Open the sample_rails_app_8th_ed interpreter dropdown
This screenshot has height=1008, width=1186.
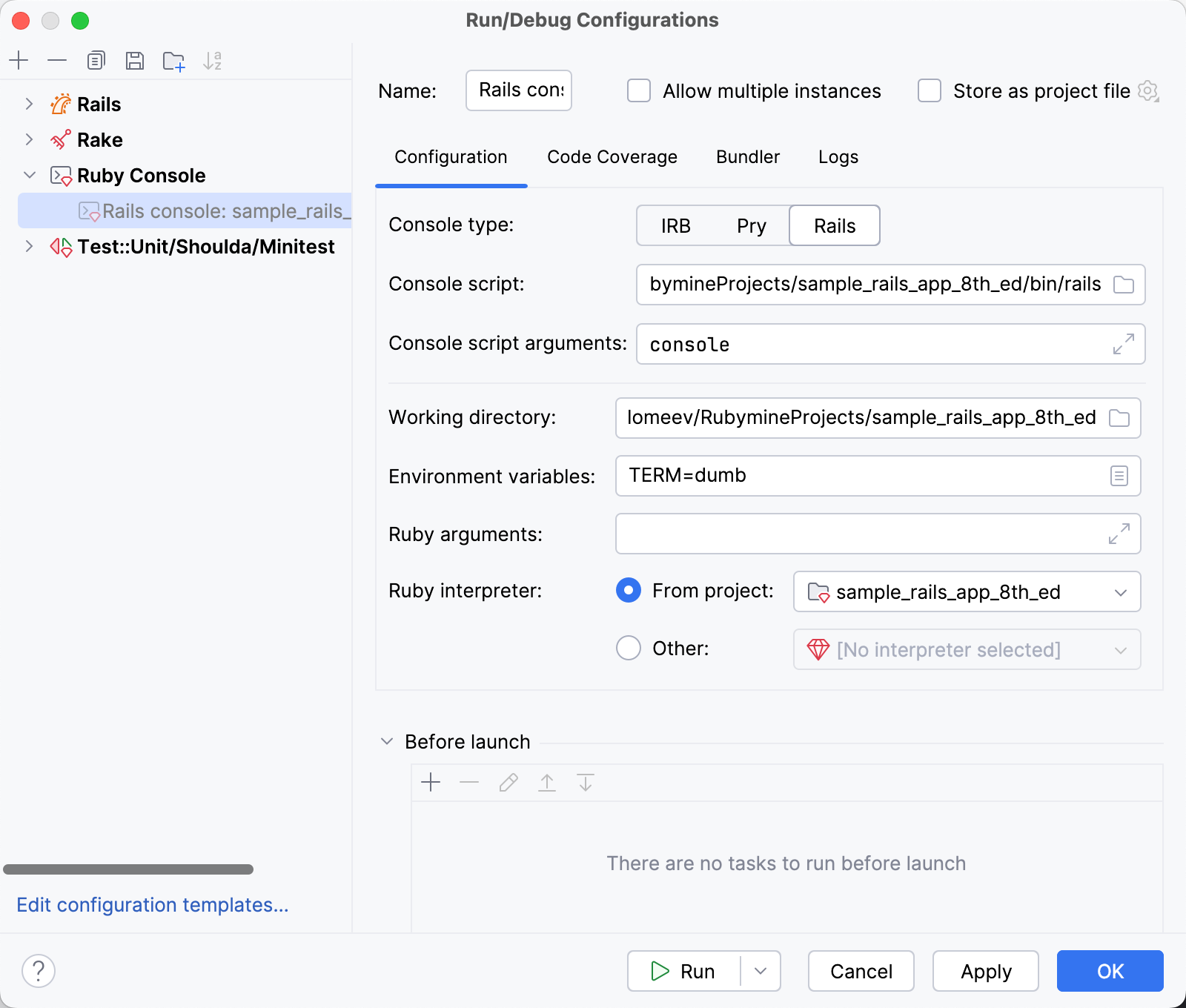(x=1122, y=591)
